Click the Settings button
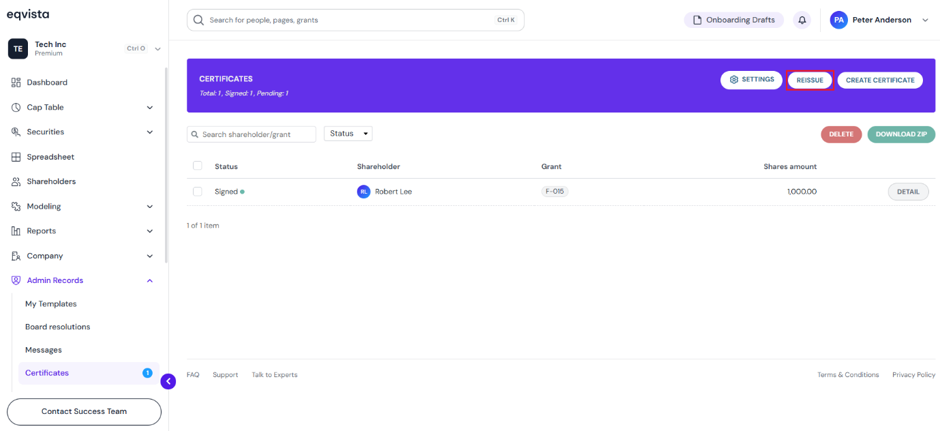Screen dimensions: 940x431 751,80
